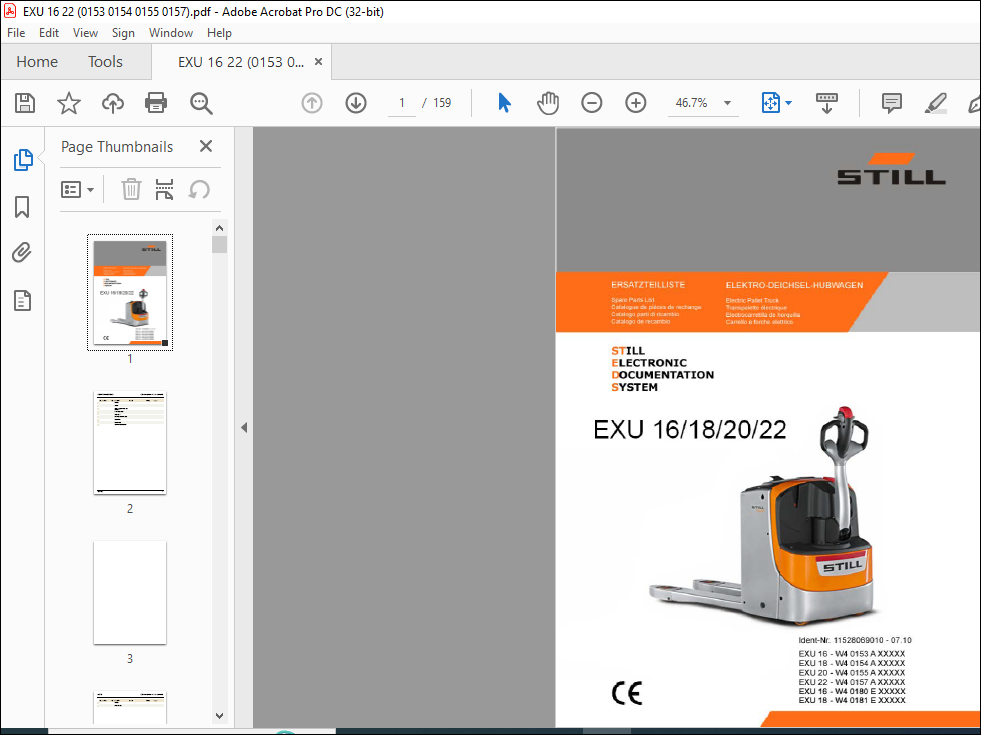Click the Adobe PDF title bar icon
Viewport: 981px width, 735px height.
pos(10,11)
